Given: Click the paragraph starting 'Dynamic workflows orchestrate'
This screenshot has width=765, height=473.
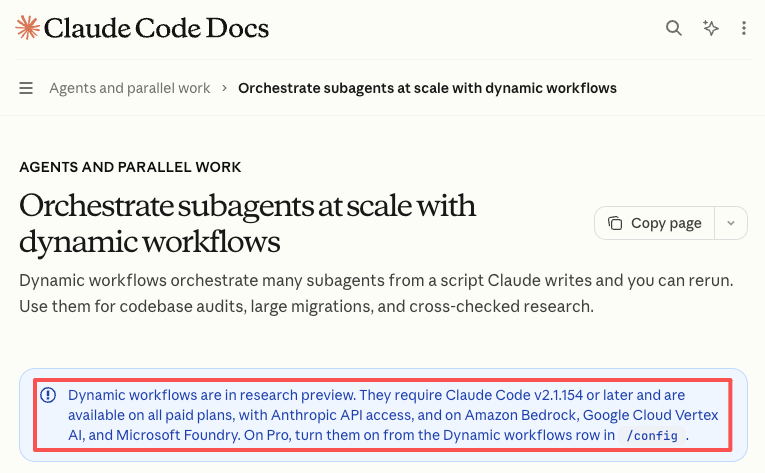Looking at the screenshot, I should (376, 293).
